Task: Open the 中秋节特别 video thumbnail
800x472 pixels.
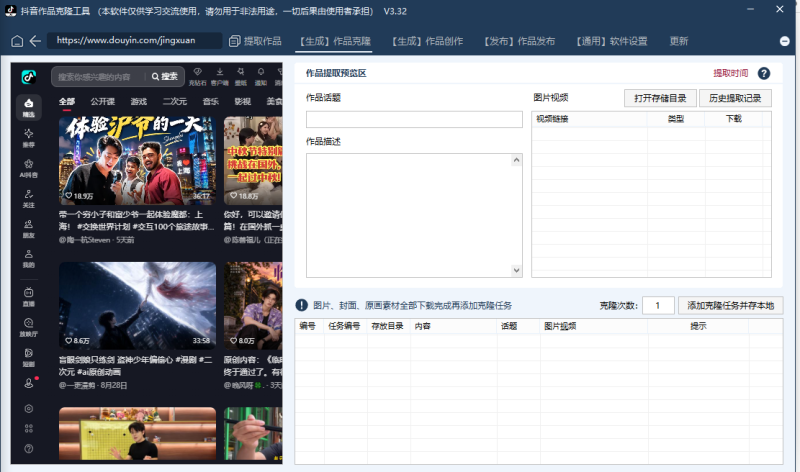Action: pos(253,161)
